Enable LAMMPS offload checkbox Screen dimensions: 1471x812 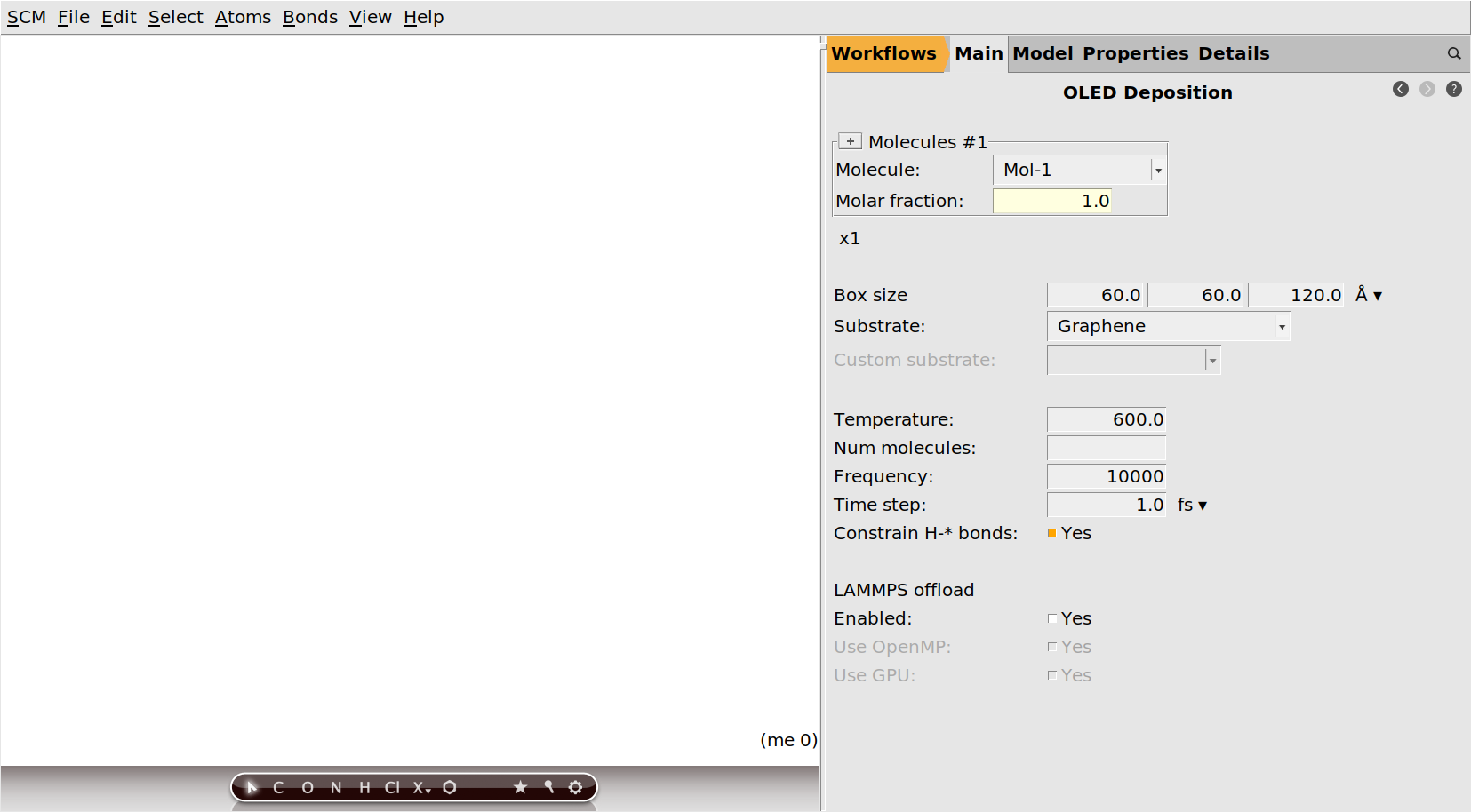point(1052,618)
